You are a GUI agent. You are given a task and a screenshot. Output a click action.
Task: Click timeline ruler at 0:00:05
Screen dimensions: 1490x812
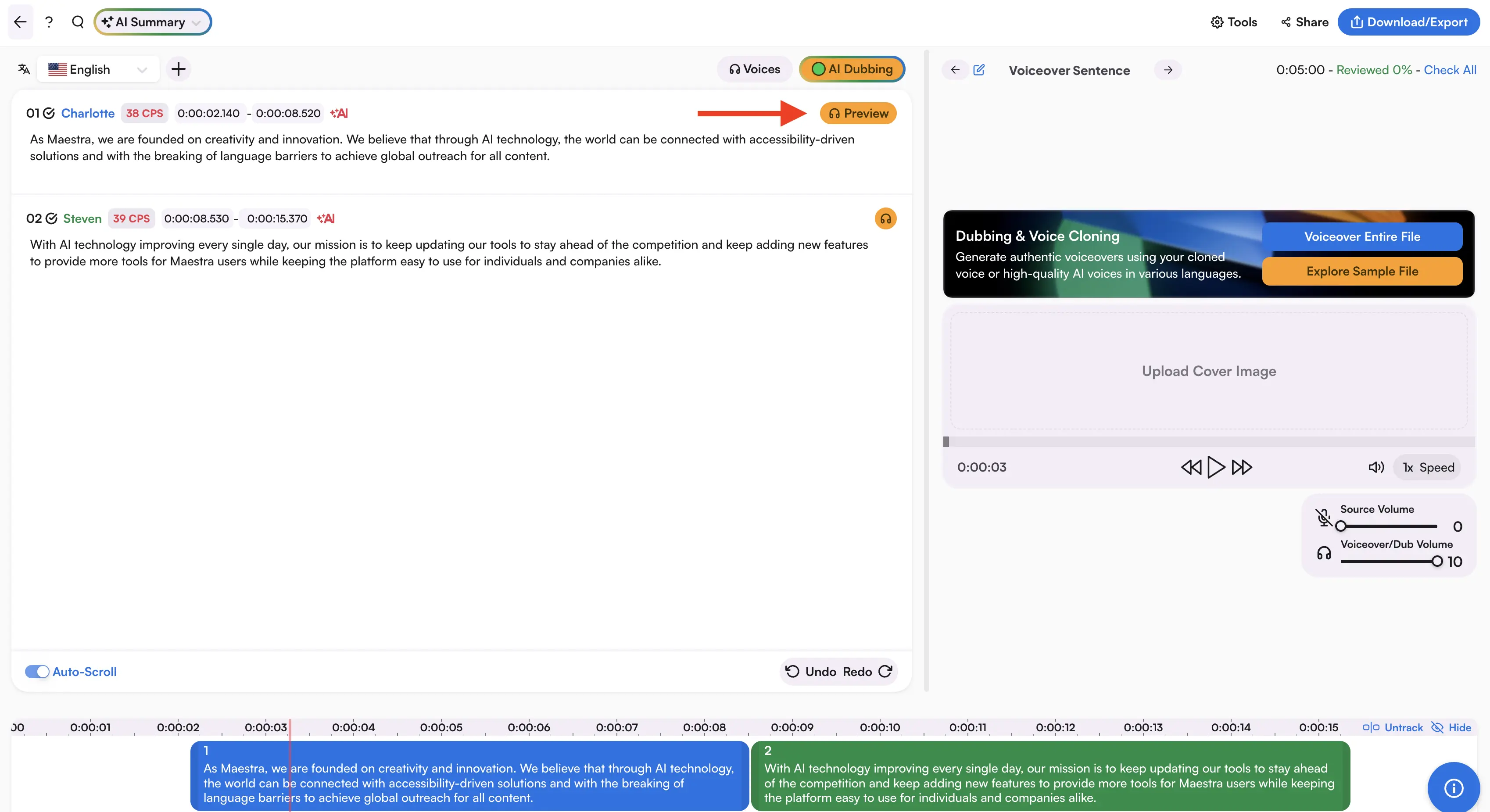pyautogui.click(x=441, y=728)
